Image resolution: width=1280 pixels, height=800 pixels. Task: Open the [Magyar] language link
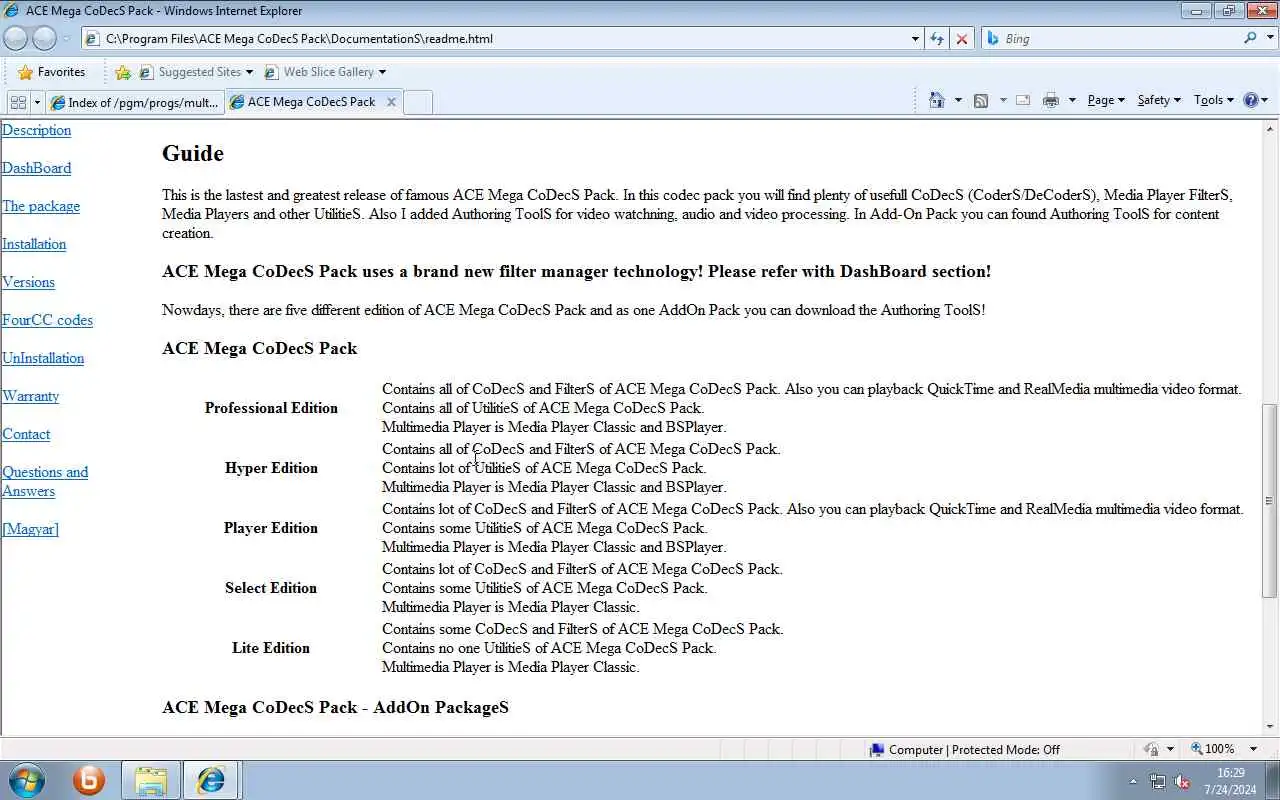(x=30, y=529)
